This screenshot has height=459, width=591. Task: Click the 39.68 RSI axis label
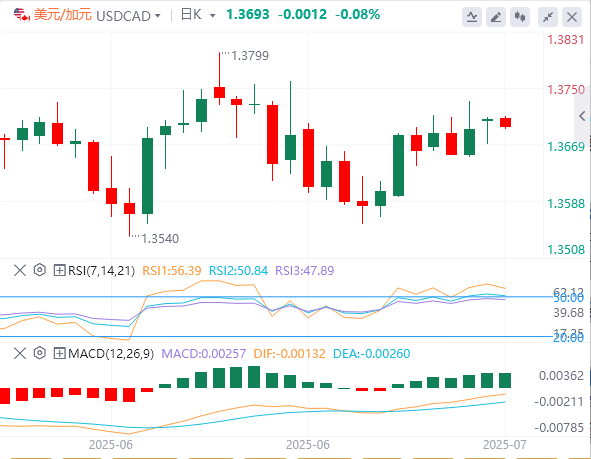point(568,313)
